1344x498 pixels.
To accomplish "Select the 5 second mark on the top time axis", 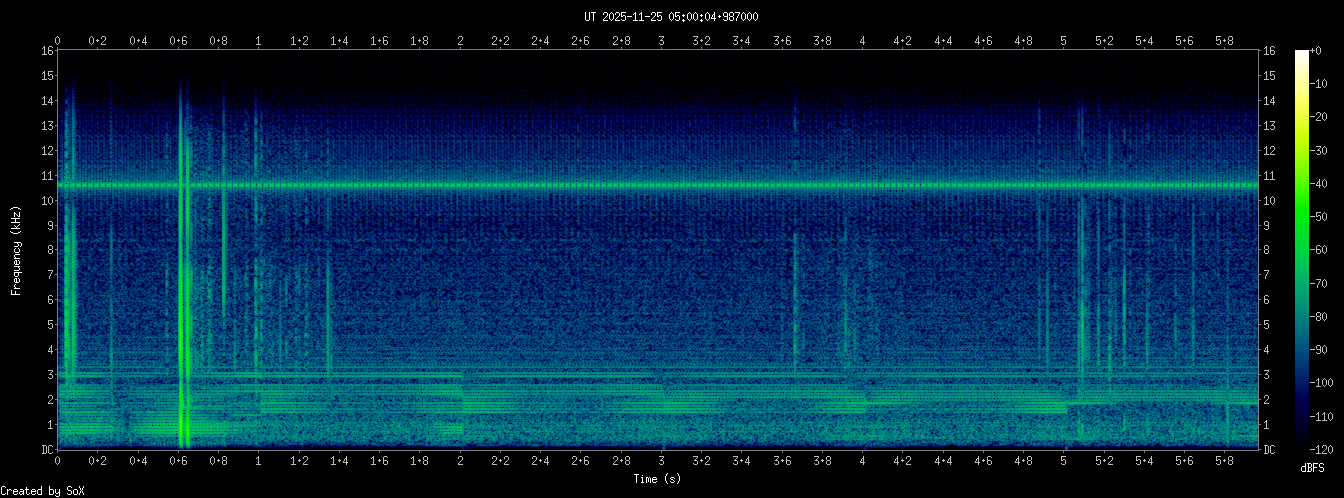I will (x=1063, y=40).
